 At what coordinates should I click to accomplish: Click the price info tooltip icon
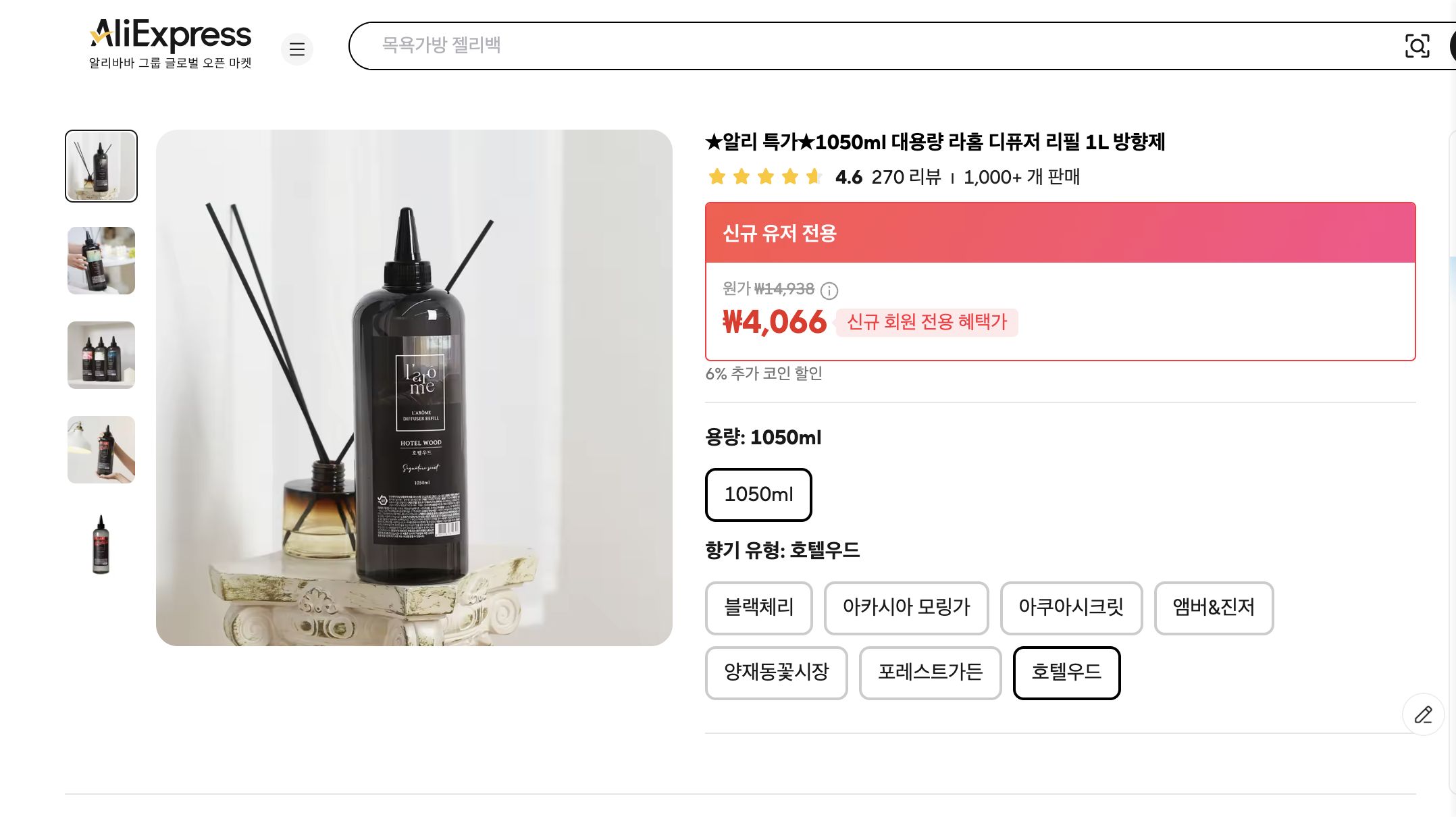[x=829, y=292]
